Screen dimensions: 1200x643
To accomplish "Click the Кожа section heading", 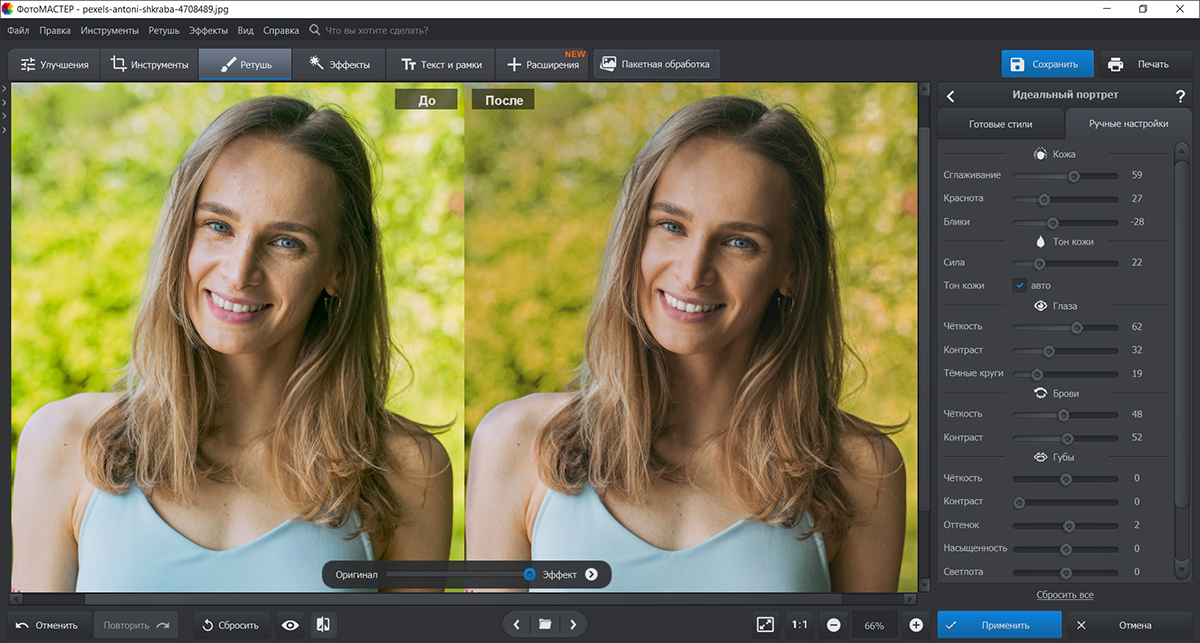I will (1055, 154).
